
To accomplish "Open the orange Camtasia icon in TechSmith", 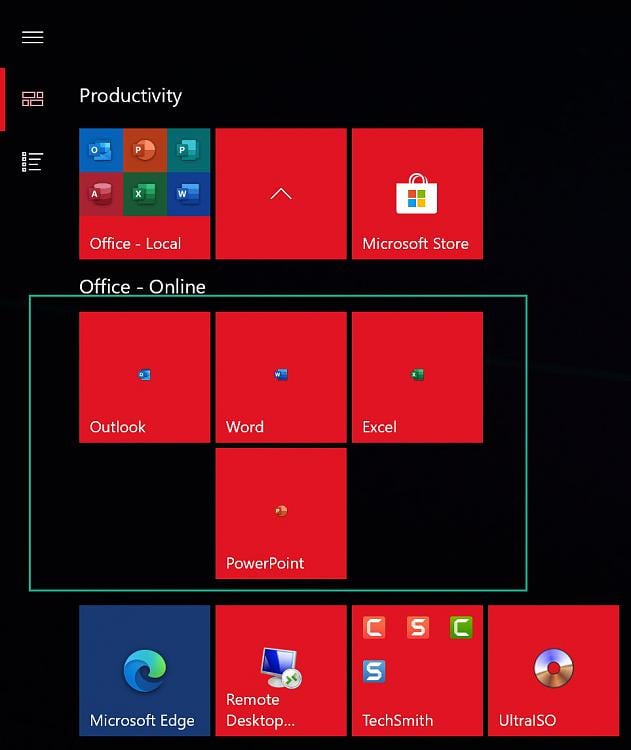I will pos(374,627).
